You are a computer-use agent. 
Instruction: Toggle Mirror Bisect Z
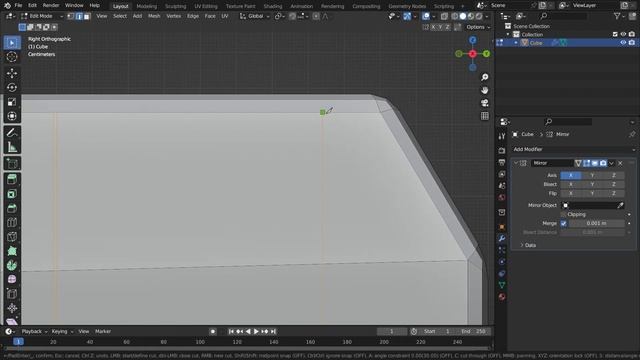[x=614, y=184]
